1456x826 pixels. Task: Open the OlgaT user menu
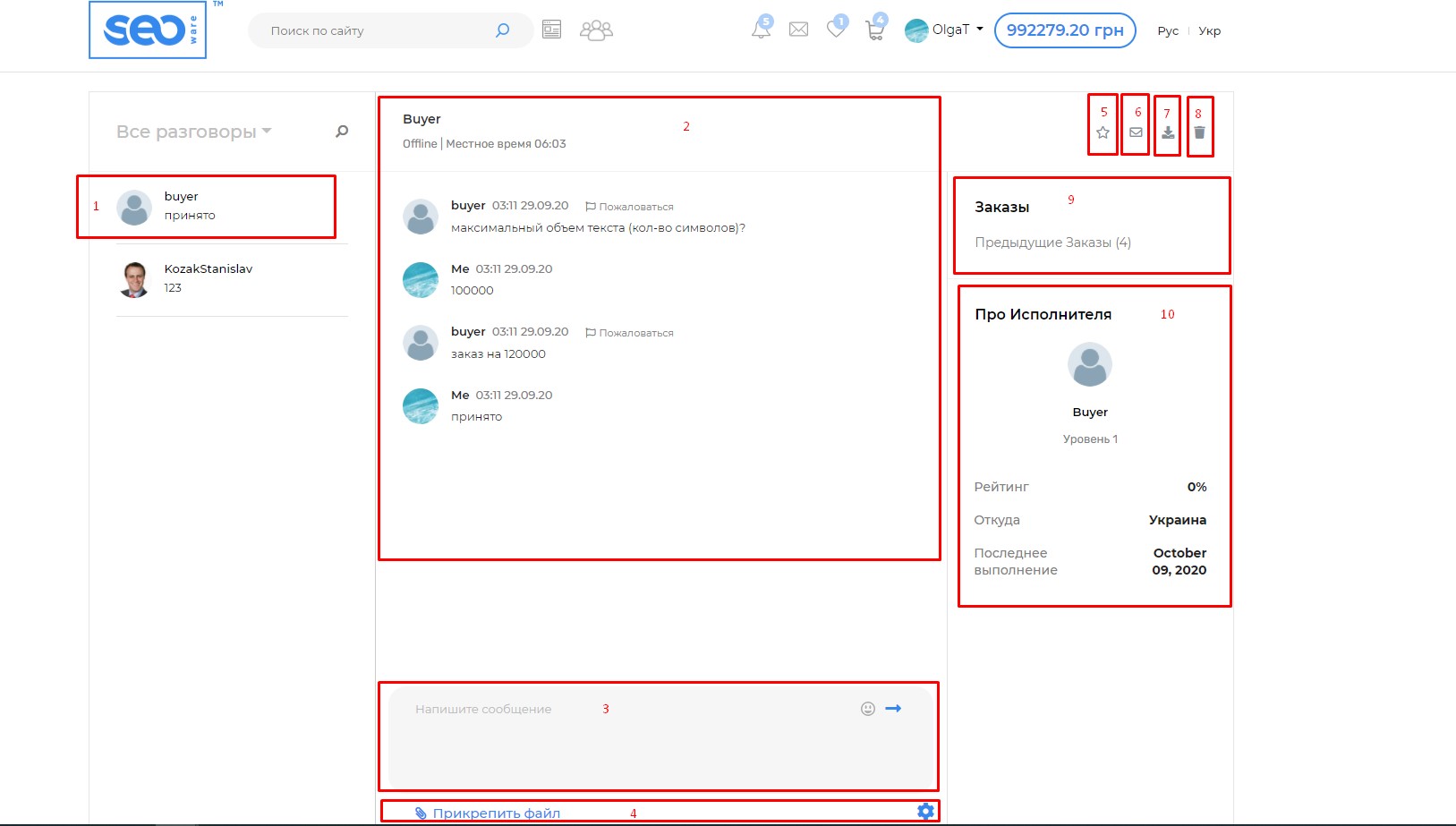(944, 30)
